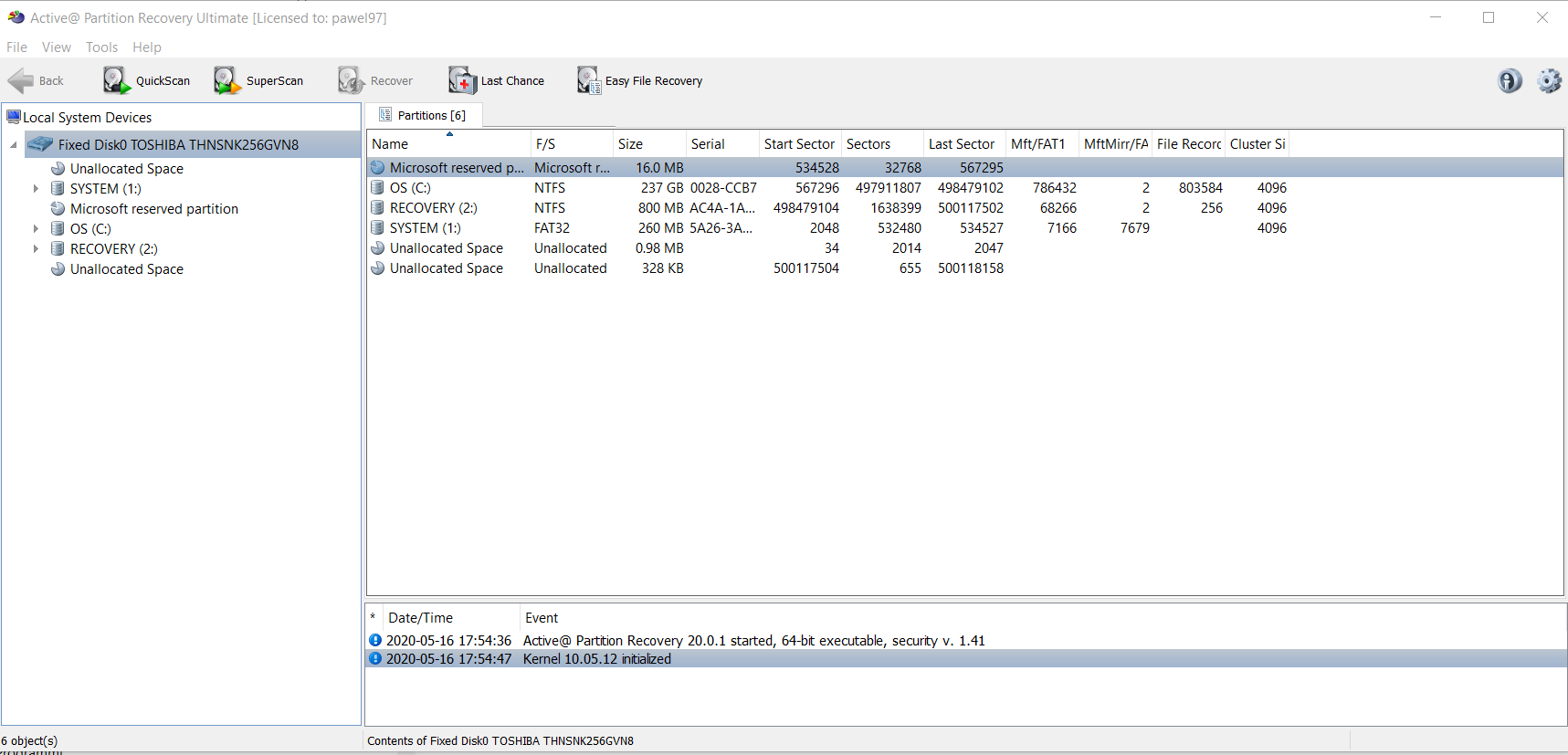1568x755 pixels.
Task: Click the Microsoft reserved partition icon in the tree
Action: pyautogui.click(x=58, y=209)
